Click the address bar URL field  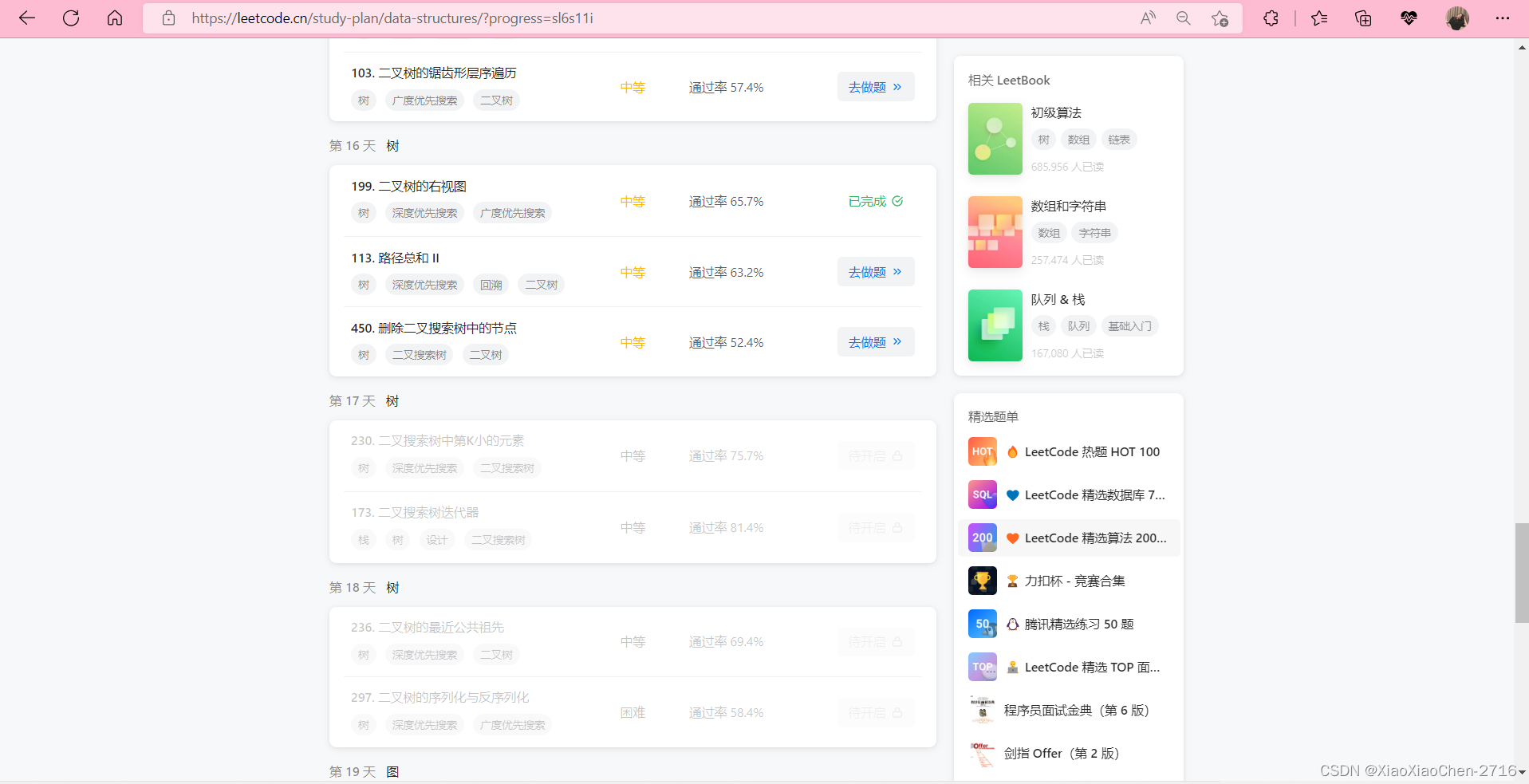coord(391,18)
